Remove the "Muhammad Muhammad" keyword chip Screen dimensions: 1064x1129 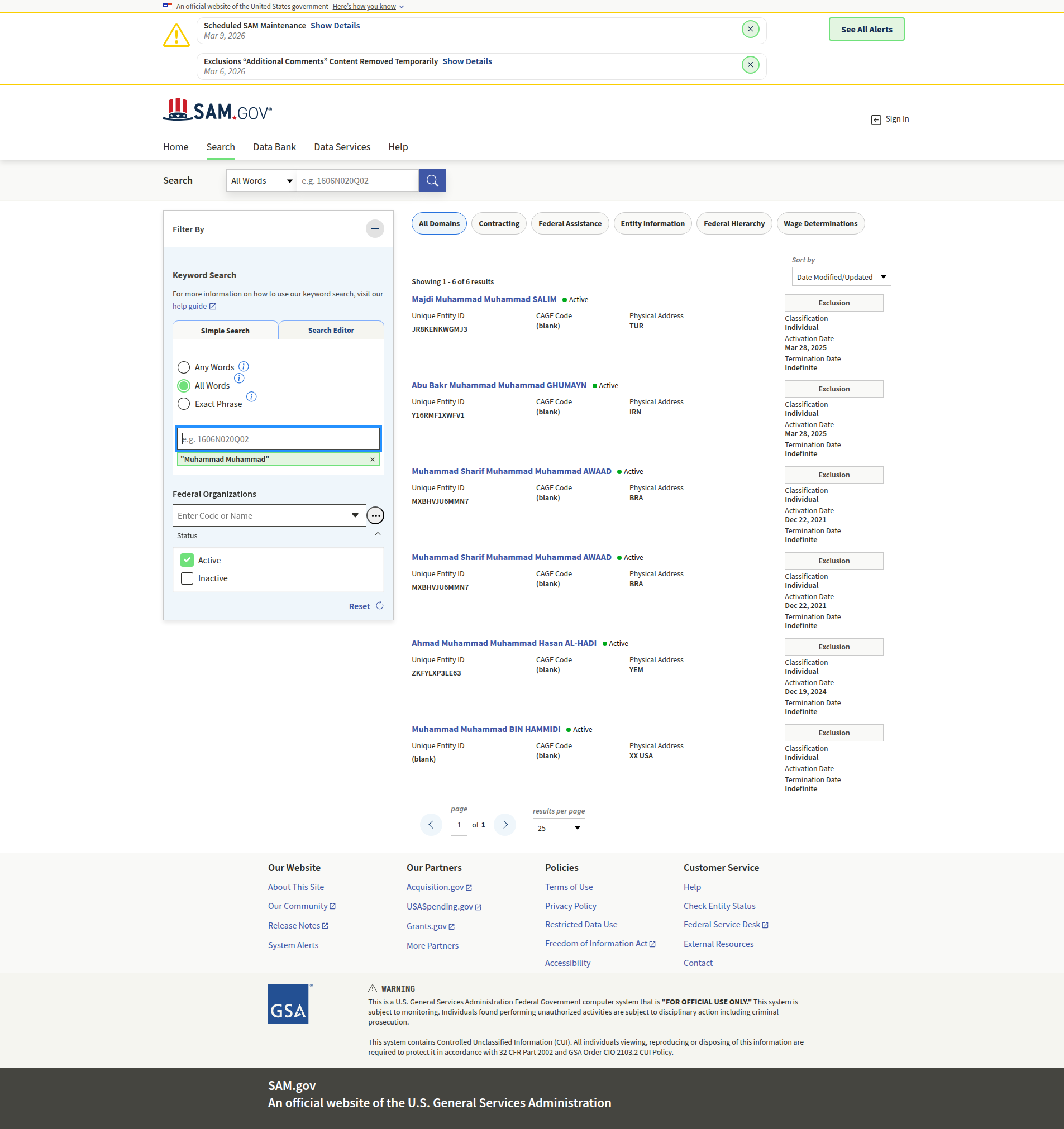coord(373,460)
